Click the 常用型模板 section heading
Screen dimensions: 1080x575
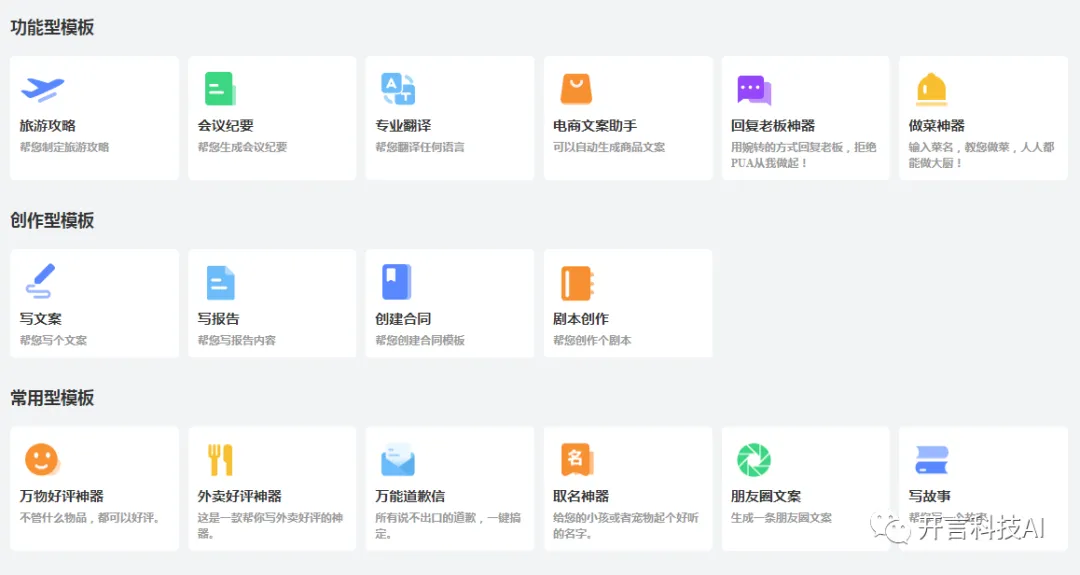(52, 398)
